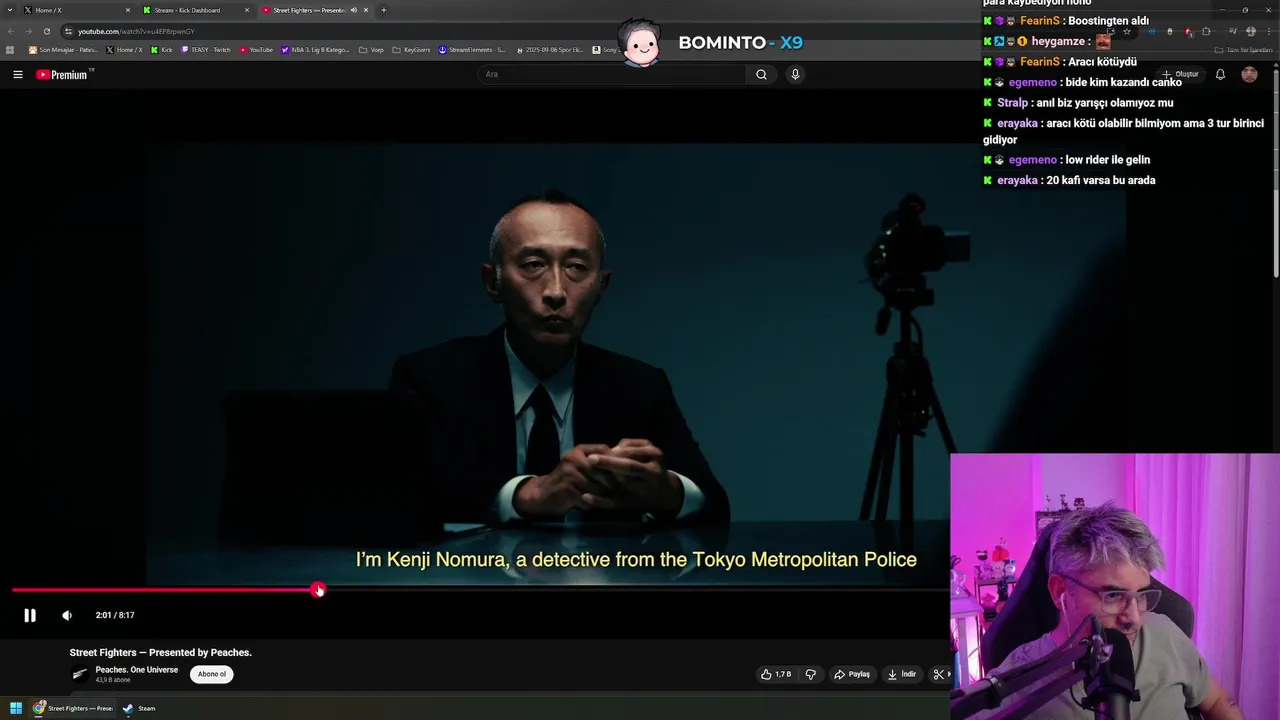Image resolution: width=1280 pixels, height=720 pixels.
Task: Click the video title Street Fighters text
Action: (160, 652)
